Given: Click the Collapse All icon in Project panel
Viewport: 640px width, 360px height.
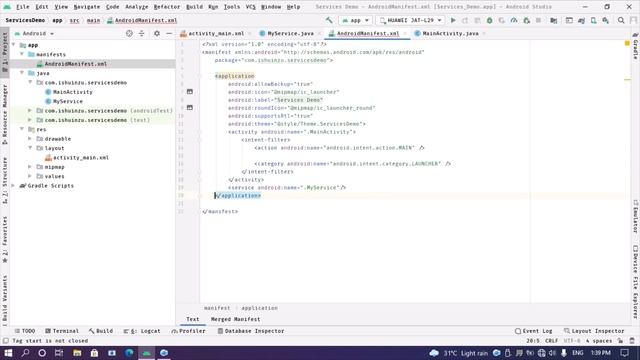Looking at the screenshot, I should click(141, 33).
